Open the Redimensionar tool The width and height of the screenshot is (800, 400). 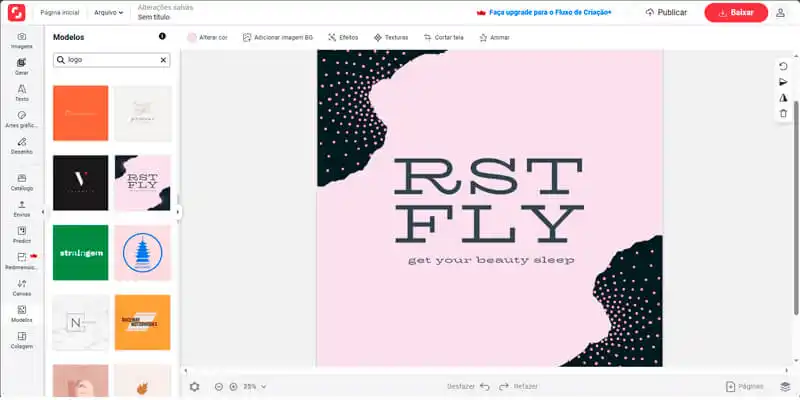tap(21, 262)
